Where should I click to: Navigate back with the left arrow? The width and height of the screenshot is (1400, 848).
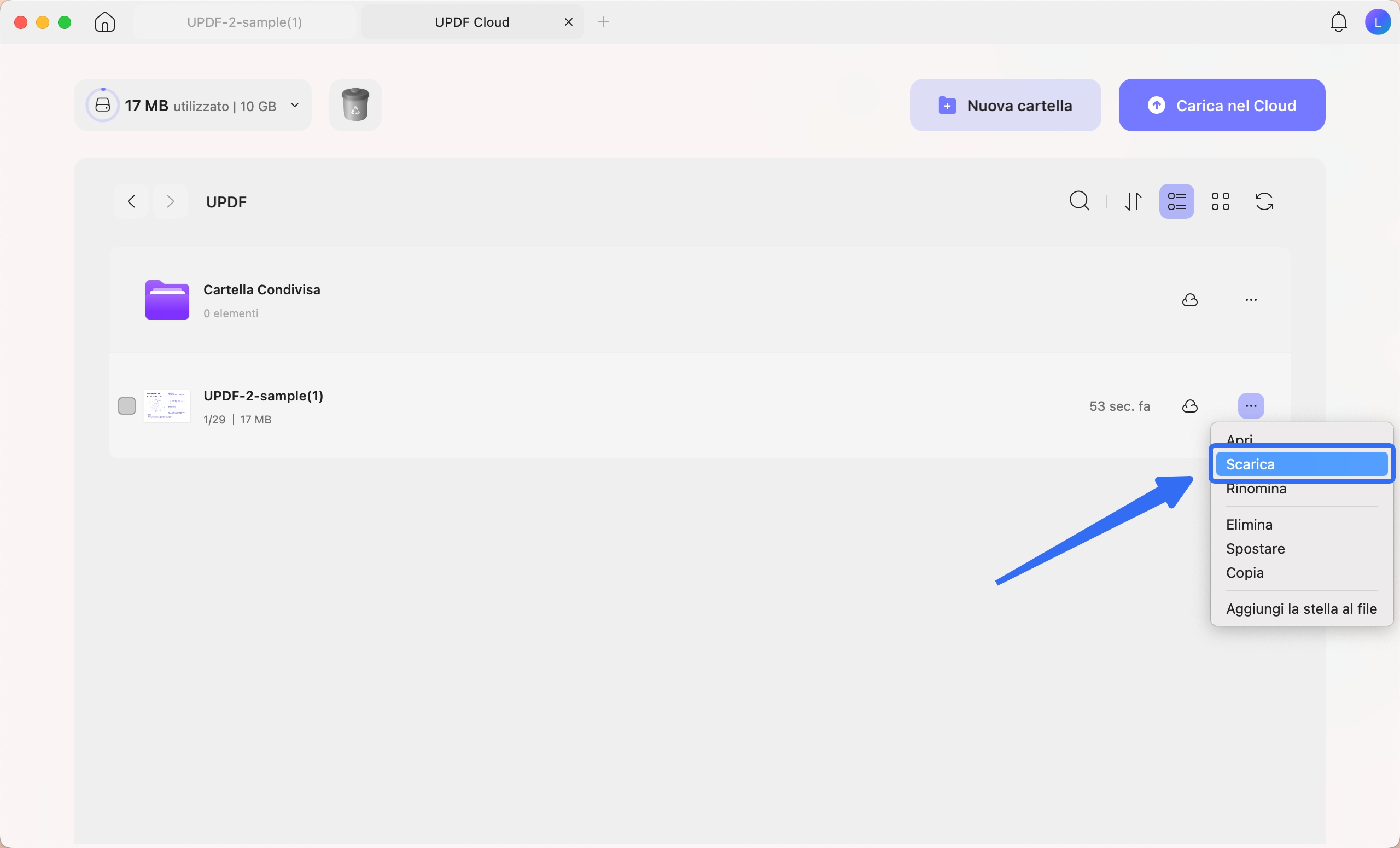click(131, 201)
